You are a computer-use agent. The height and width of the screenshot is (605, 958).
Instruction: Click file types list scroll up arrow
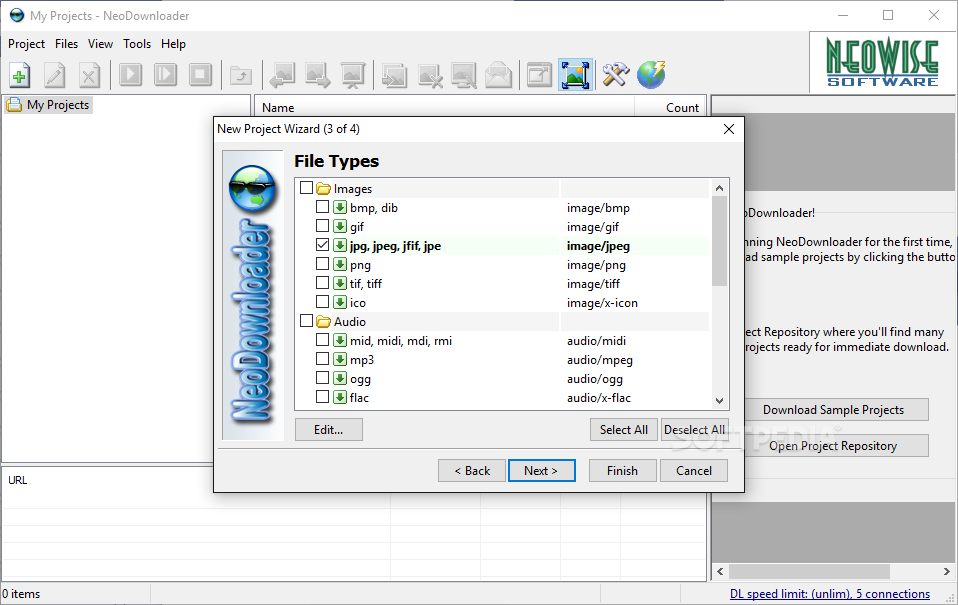coord(720,188)
